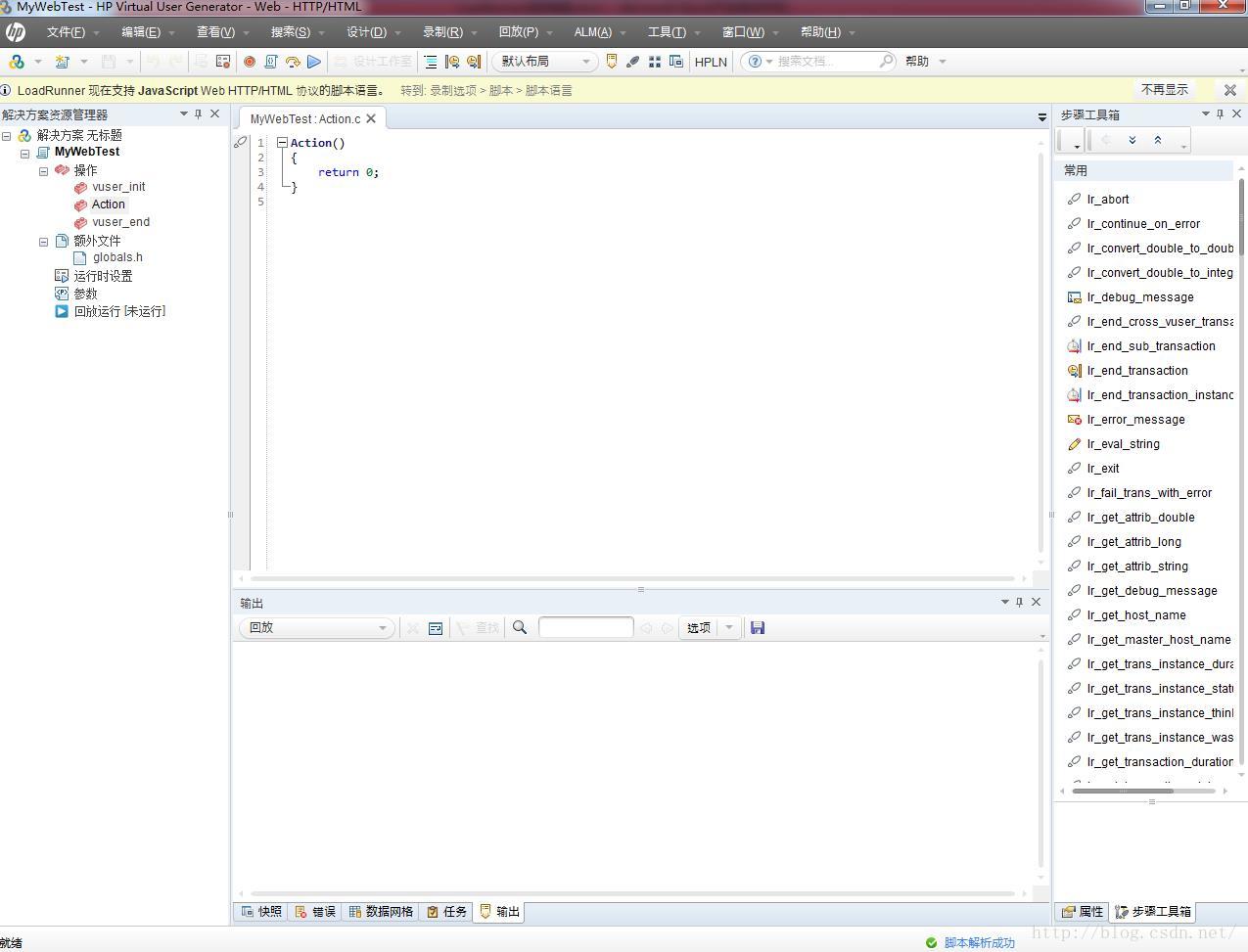Open the 录制(R) menu

click(x=449, y=32)
